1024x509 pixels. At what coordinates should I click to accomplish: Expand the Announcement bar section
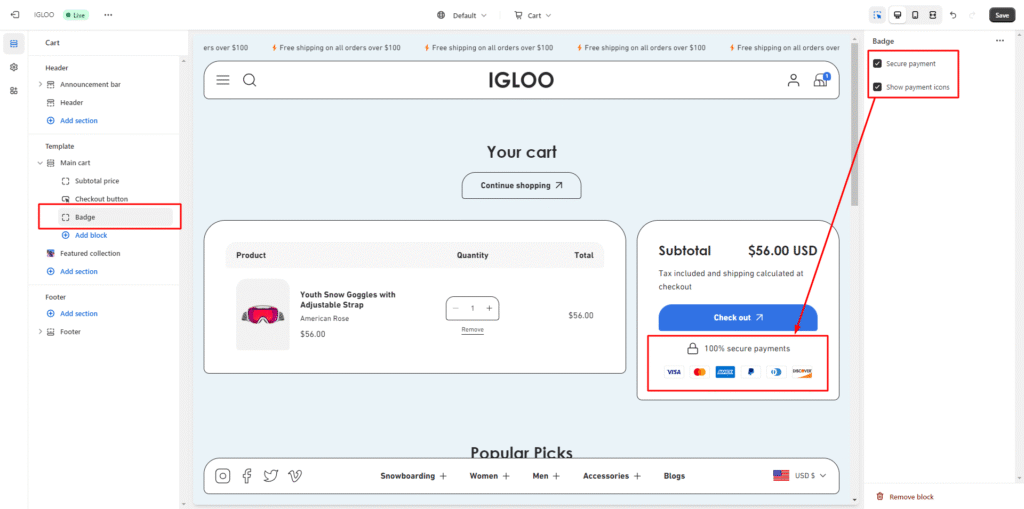[x=40, y=84]
